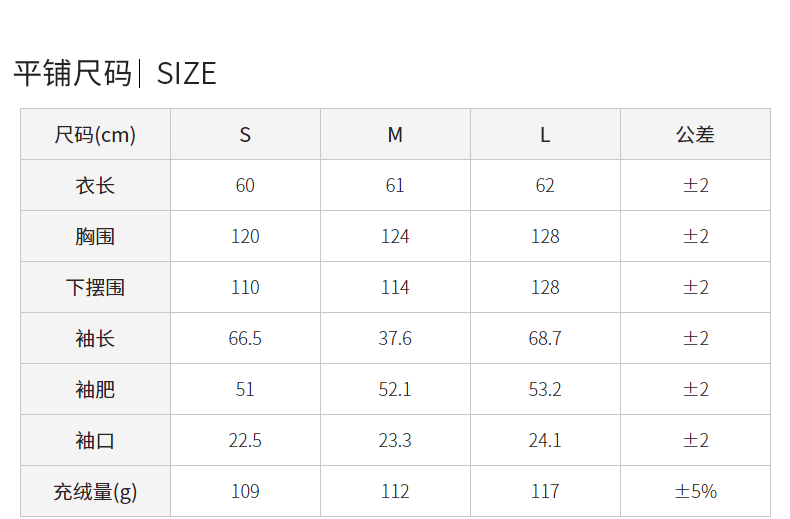The height and width of the screenshot is (519, 790).
Task: Click the 衣长 row label
Action: tap(95, 185)
